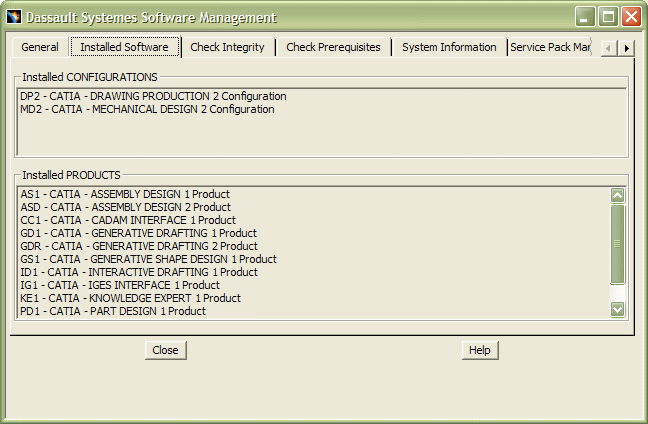The image size is (648, 424).
Task: Open the General tab
Action: (40, 47)
